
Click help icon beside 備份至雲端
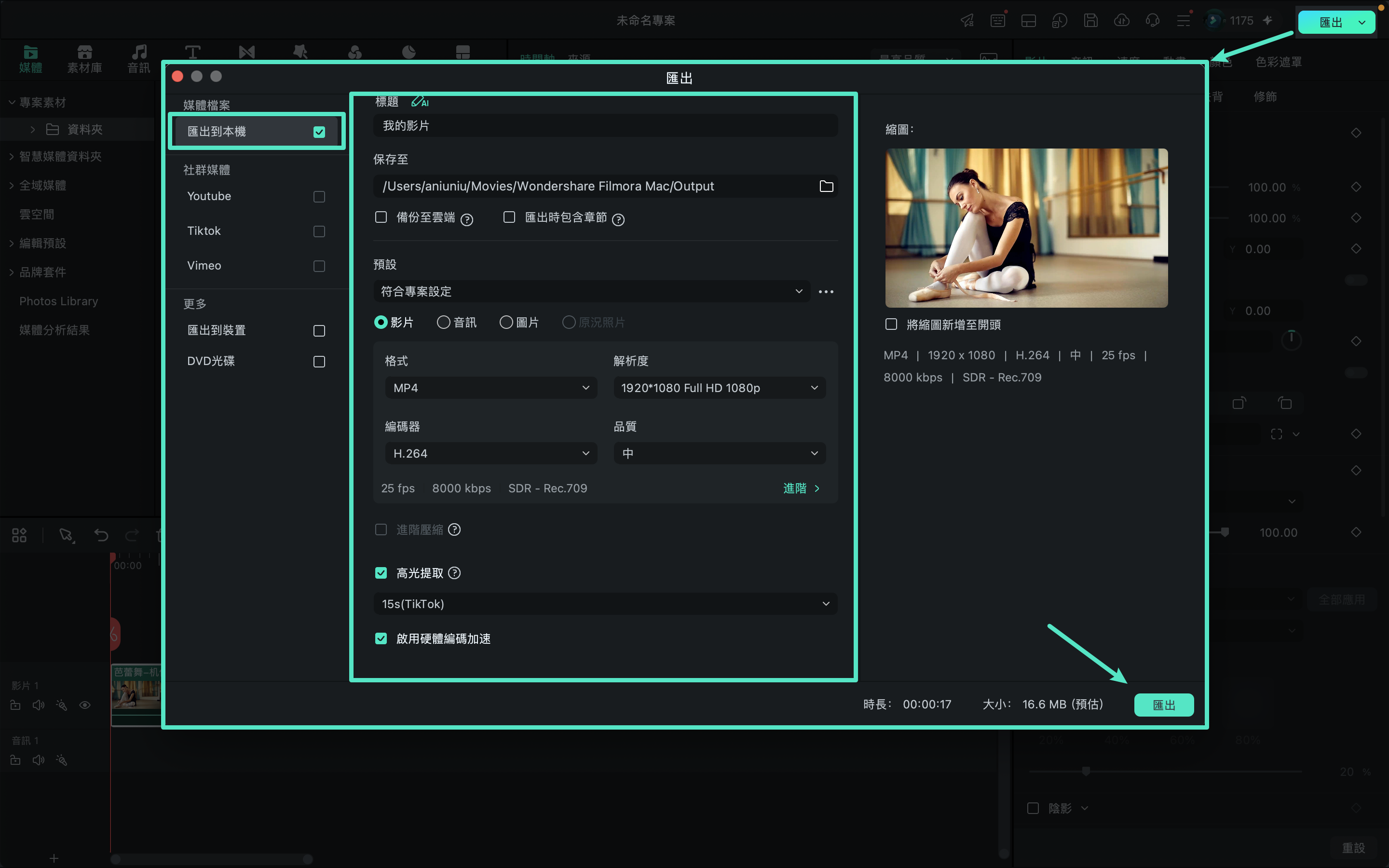(x=467, y=219)
